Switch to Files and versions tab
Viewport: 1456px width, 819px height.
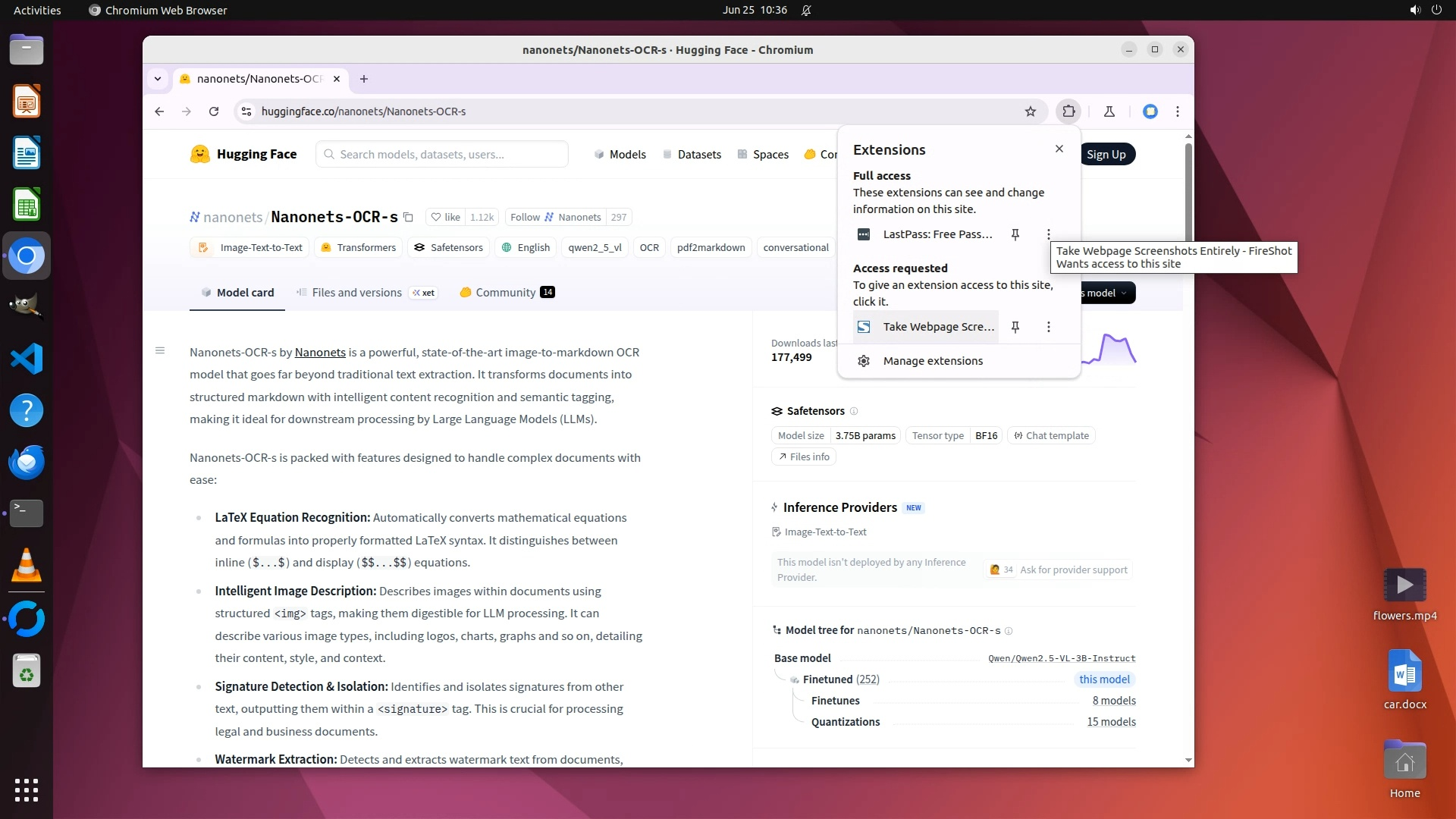tap(356, 293)
